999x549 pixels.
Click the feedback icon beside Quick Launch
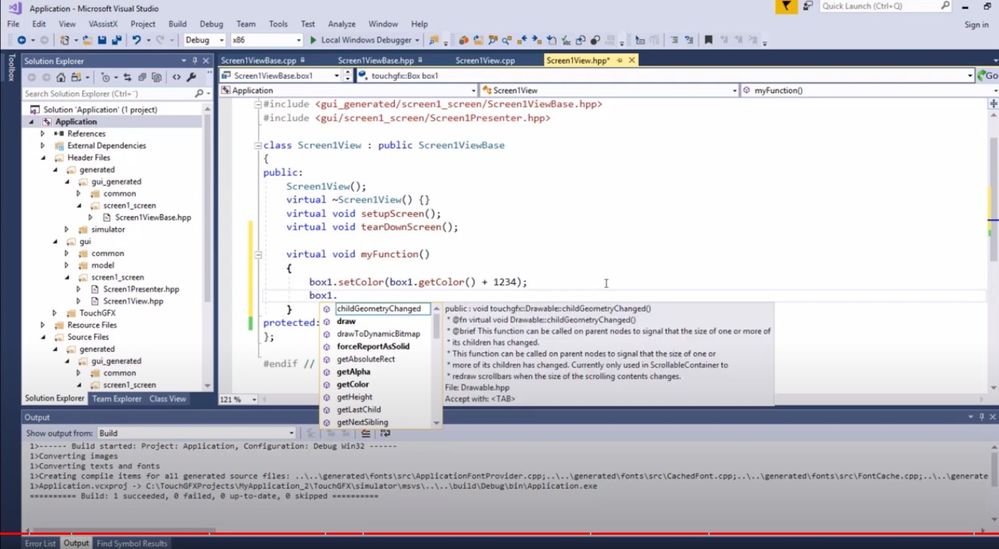807,6
